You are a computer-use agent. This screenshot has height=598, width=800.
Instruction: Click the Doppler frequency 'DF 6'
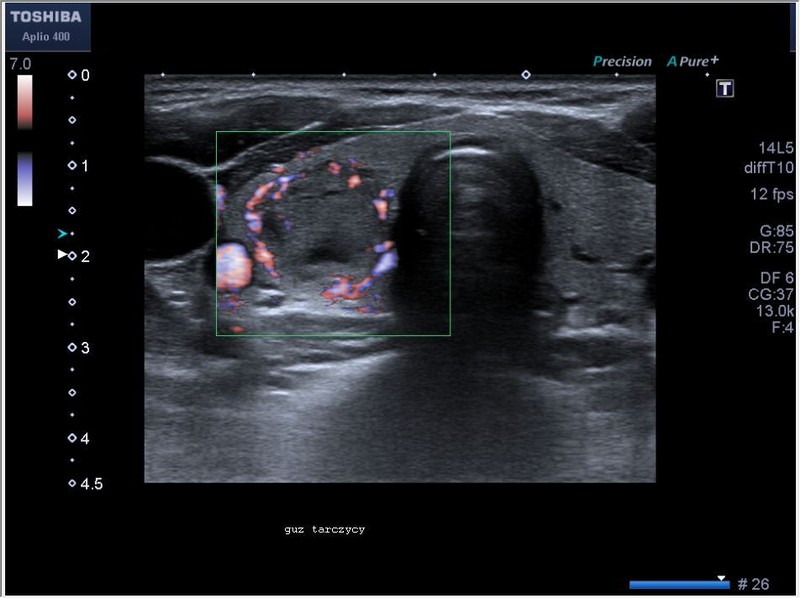click(777, 278)
